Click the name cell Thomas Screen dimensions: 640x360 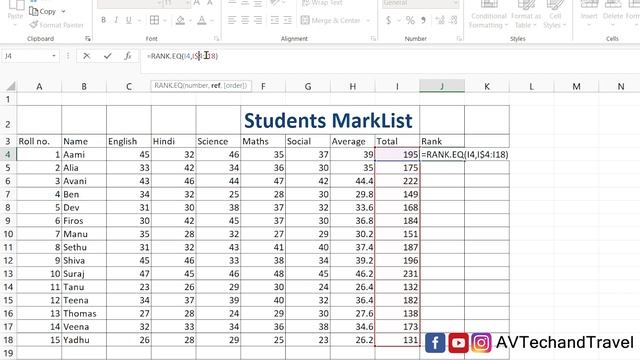84,313
